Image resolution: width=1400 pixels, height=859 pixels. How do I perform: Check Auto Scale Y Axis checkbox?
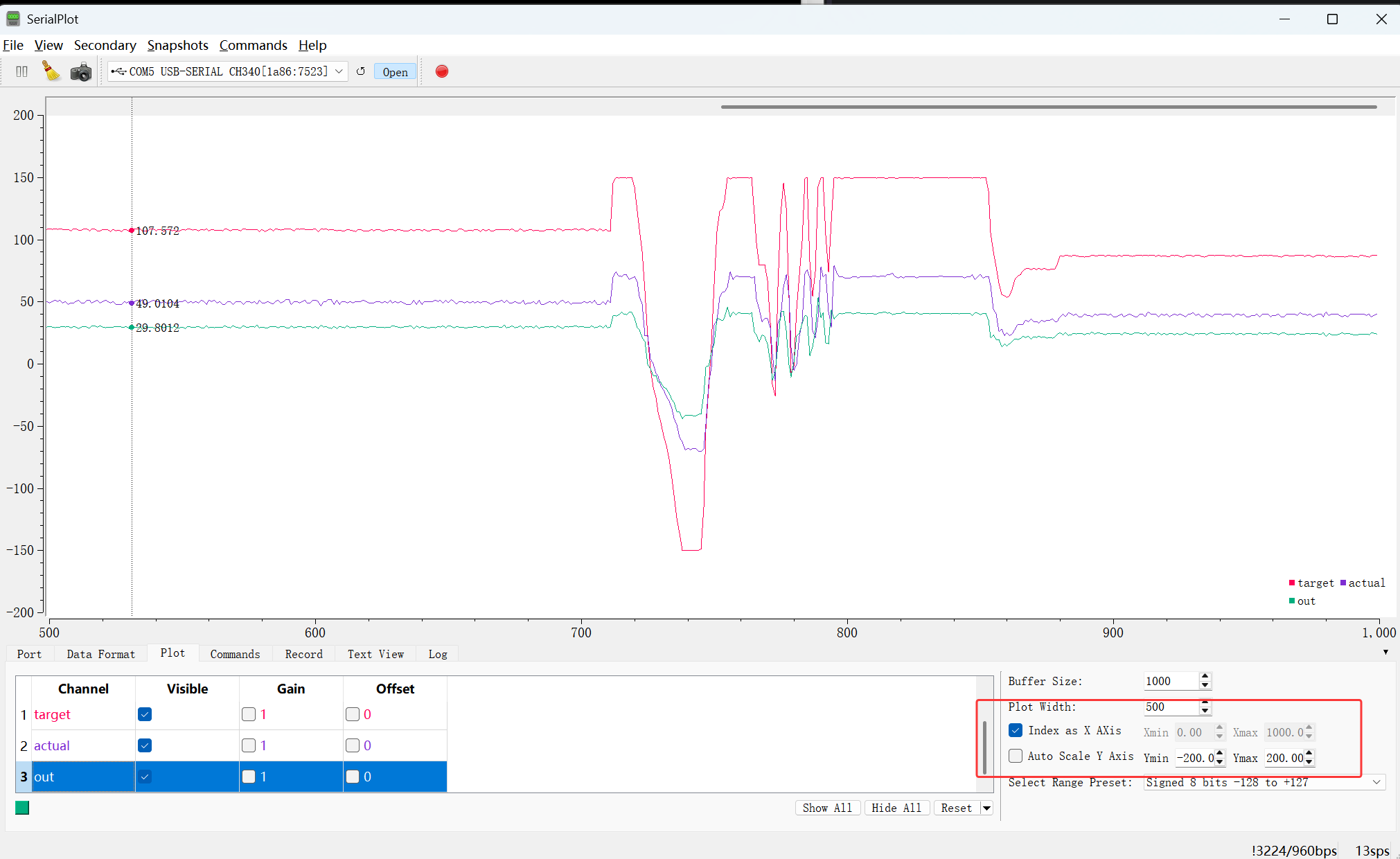[1016, 756]
